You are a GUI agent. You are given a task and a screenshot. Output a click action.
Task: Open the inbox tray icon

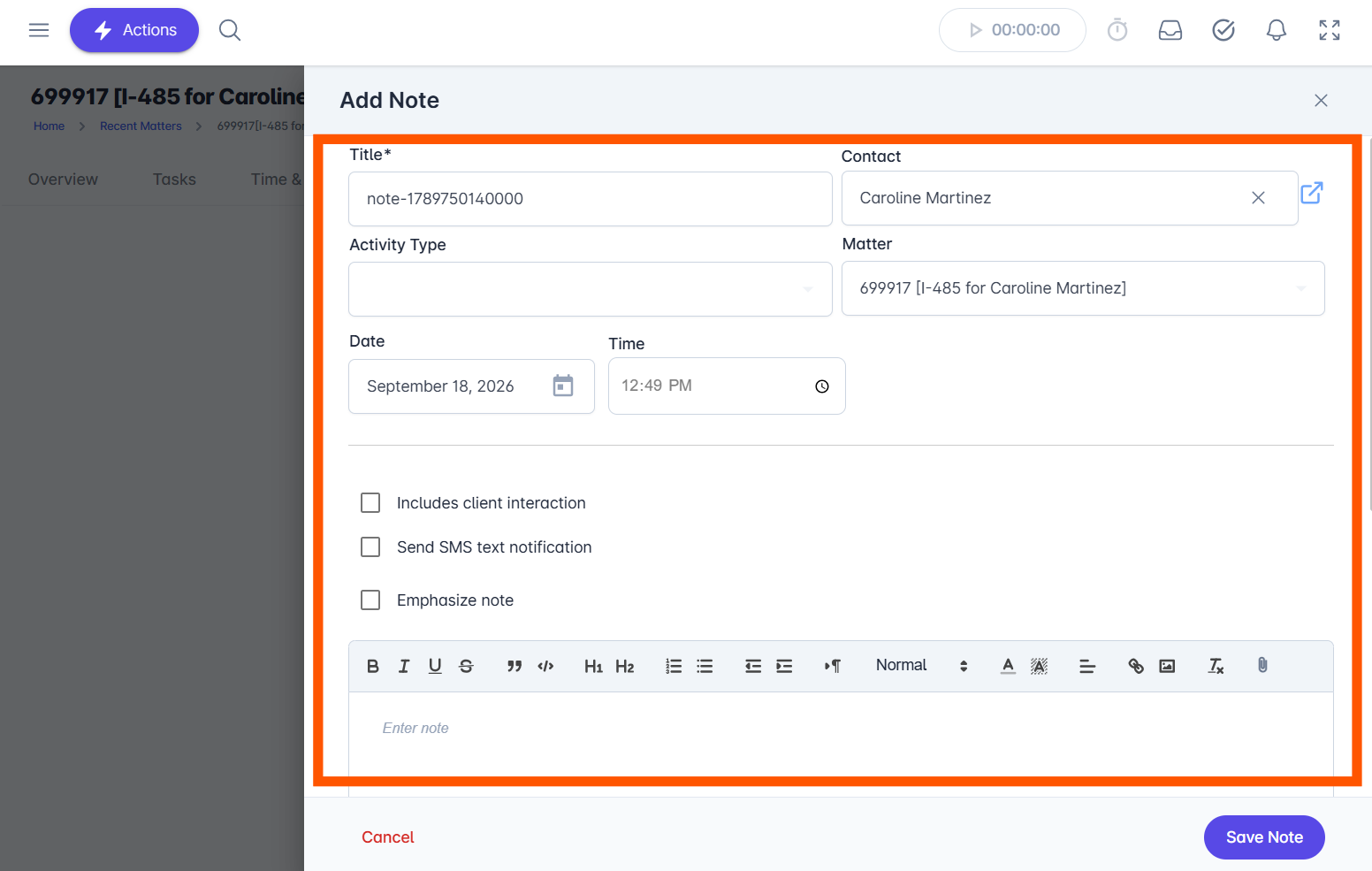(1170, 30)
